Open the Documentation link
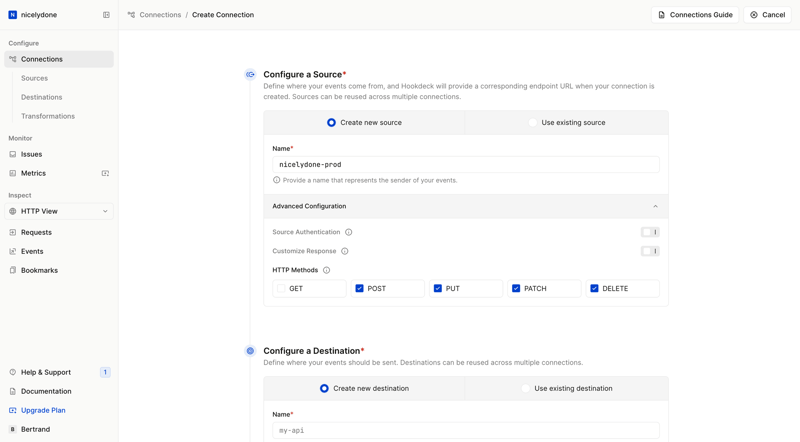The width and height of the screenshot is (800, 442). (x=46, y=391)
